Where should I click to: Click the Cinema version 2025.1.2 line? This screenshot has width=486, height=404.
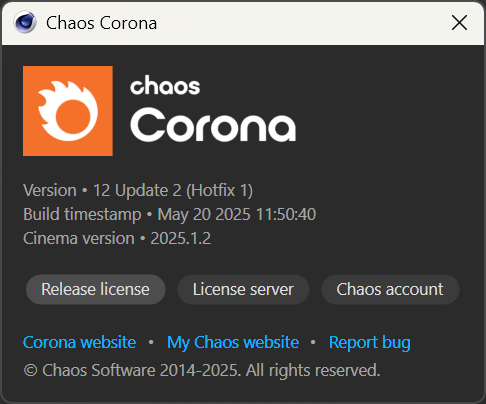[117, 239]
